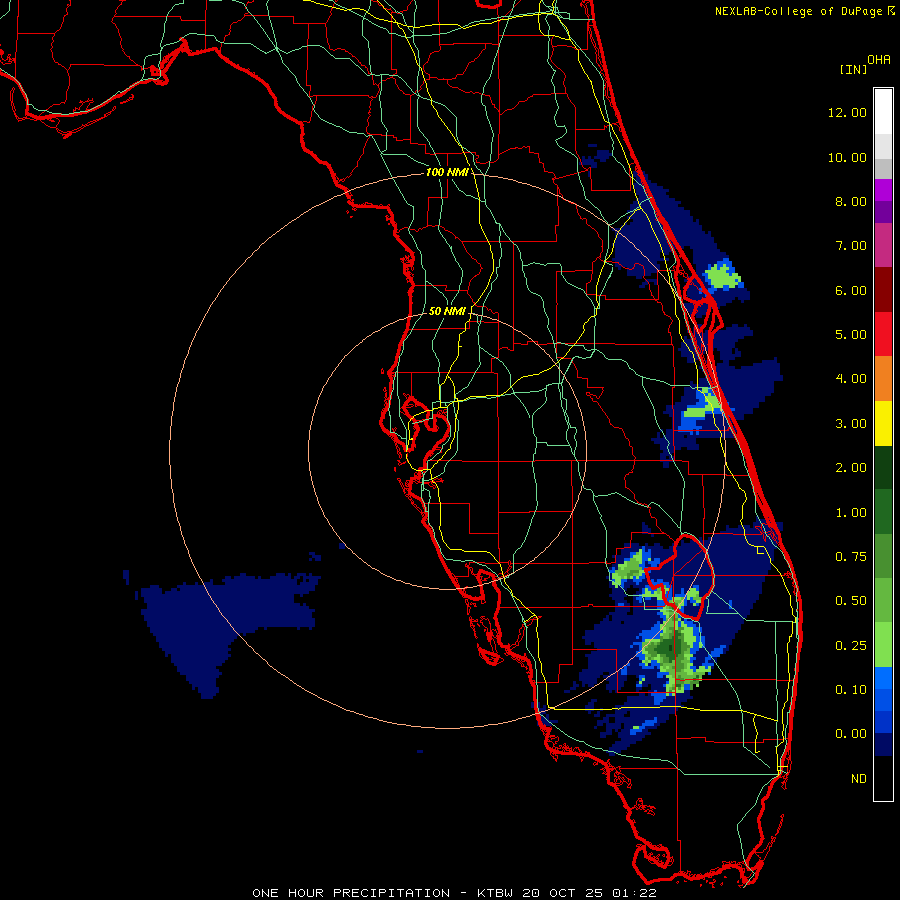Screen dimensions: 900x900
Task: Select the 4.00 legend value
Action: (851, 379)
